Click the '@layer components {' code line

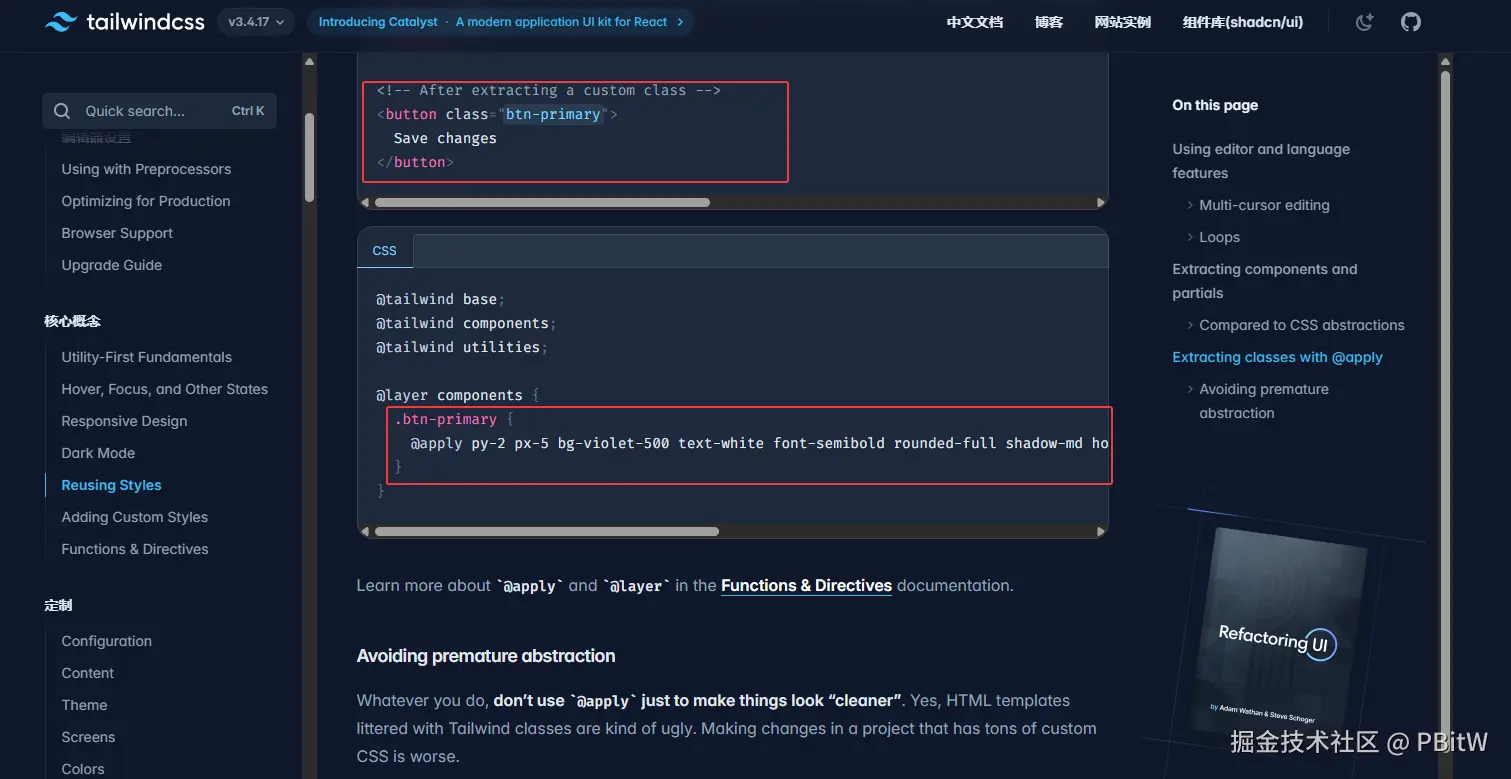click(x=458, y=395)
